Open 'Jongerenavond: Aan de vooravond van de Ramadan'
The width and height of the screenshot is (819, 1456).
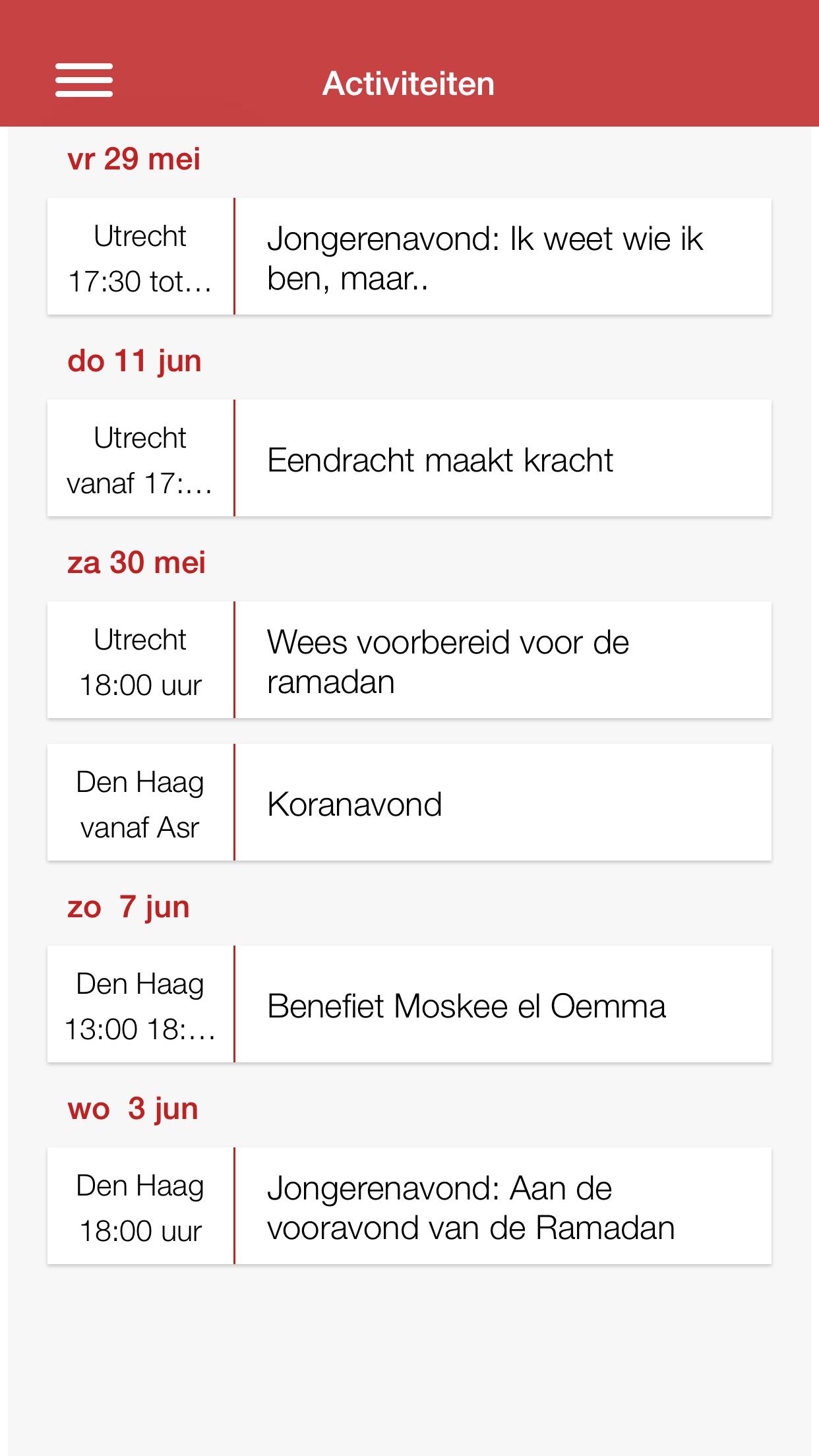[502, 1207]
